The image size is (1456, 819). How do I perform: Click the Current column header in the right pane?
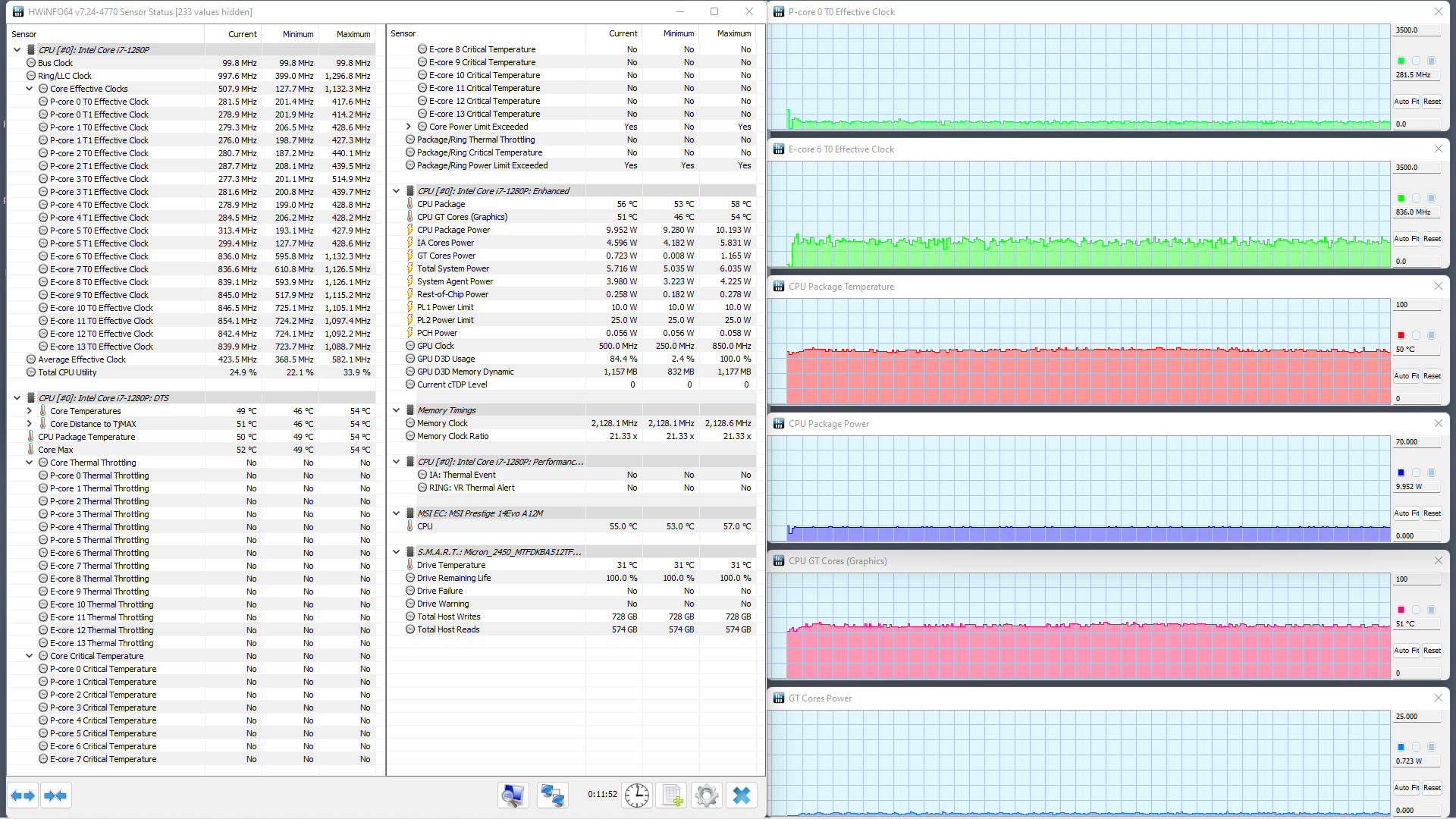coord(623,33)
